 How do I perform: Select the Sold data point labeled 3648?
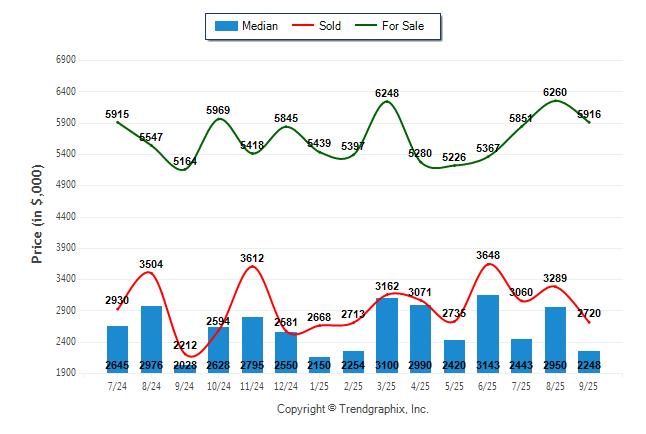click(x=488, y=264)
